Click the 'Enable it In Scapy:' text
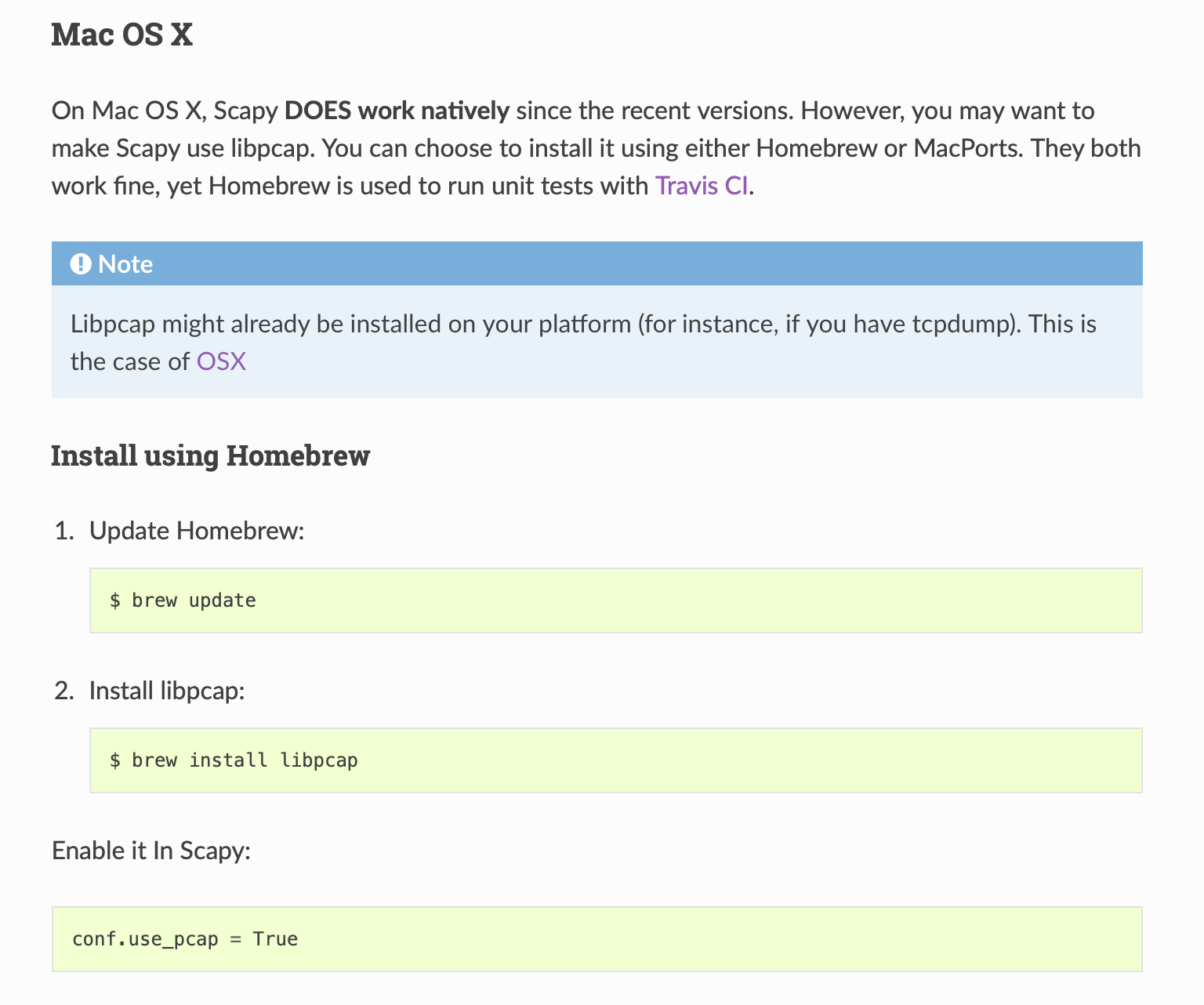The height and width of the screenshot is (1005, 1204). (x=151, y=851)
